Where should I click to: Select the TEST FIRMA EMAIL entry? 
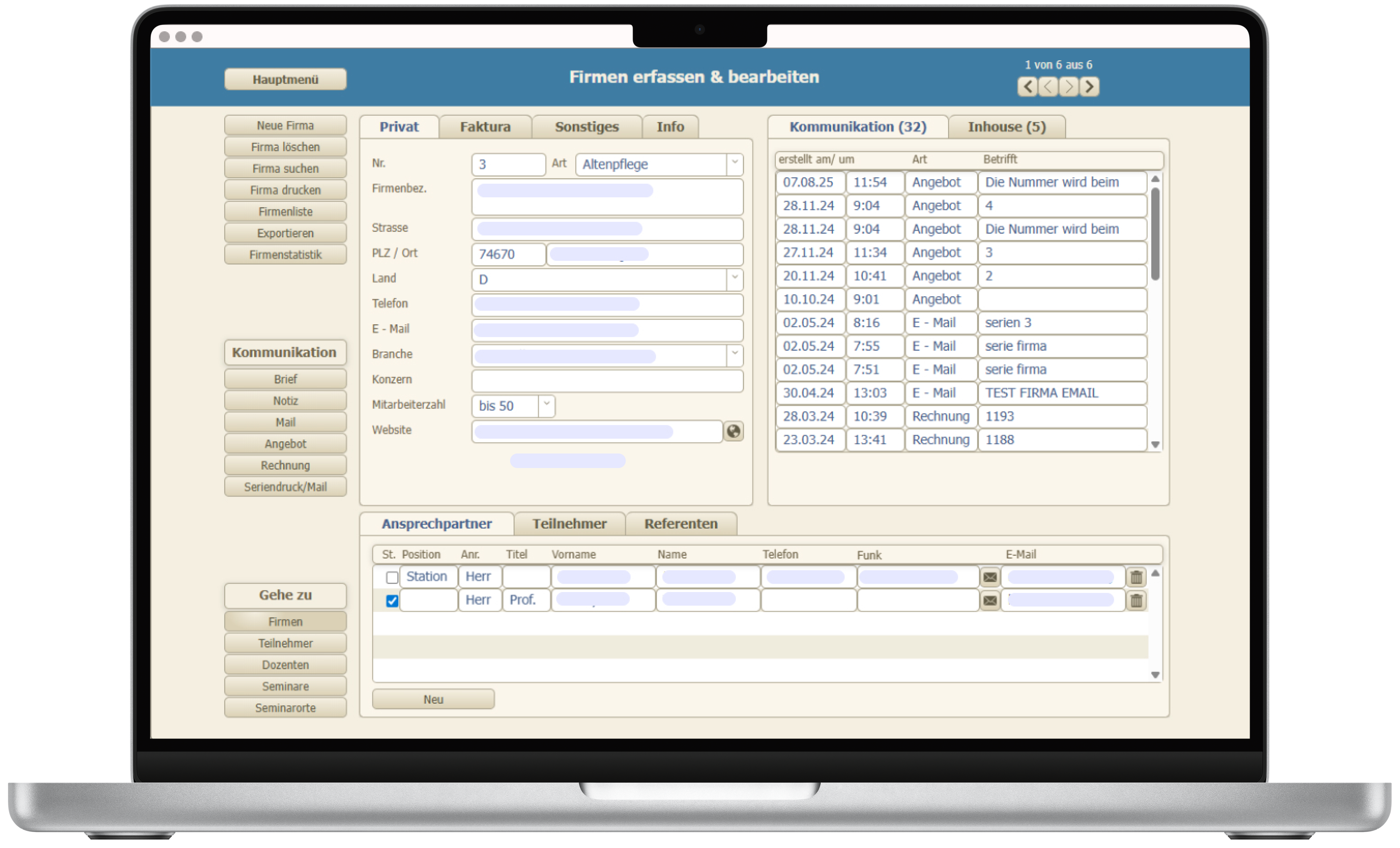pyautogui.click(x=961, y=393)
